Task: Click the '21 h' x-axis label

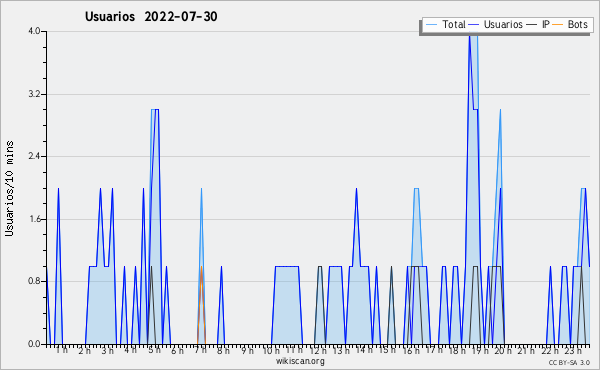Action: coord(527,350)
